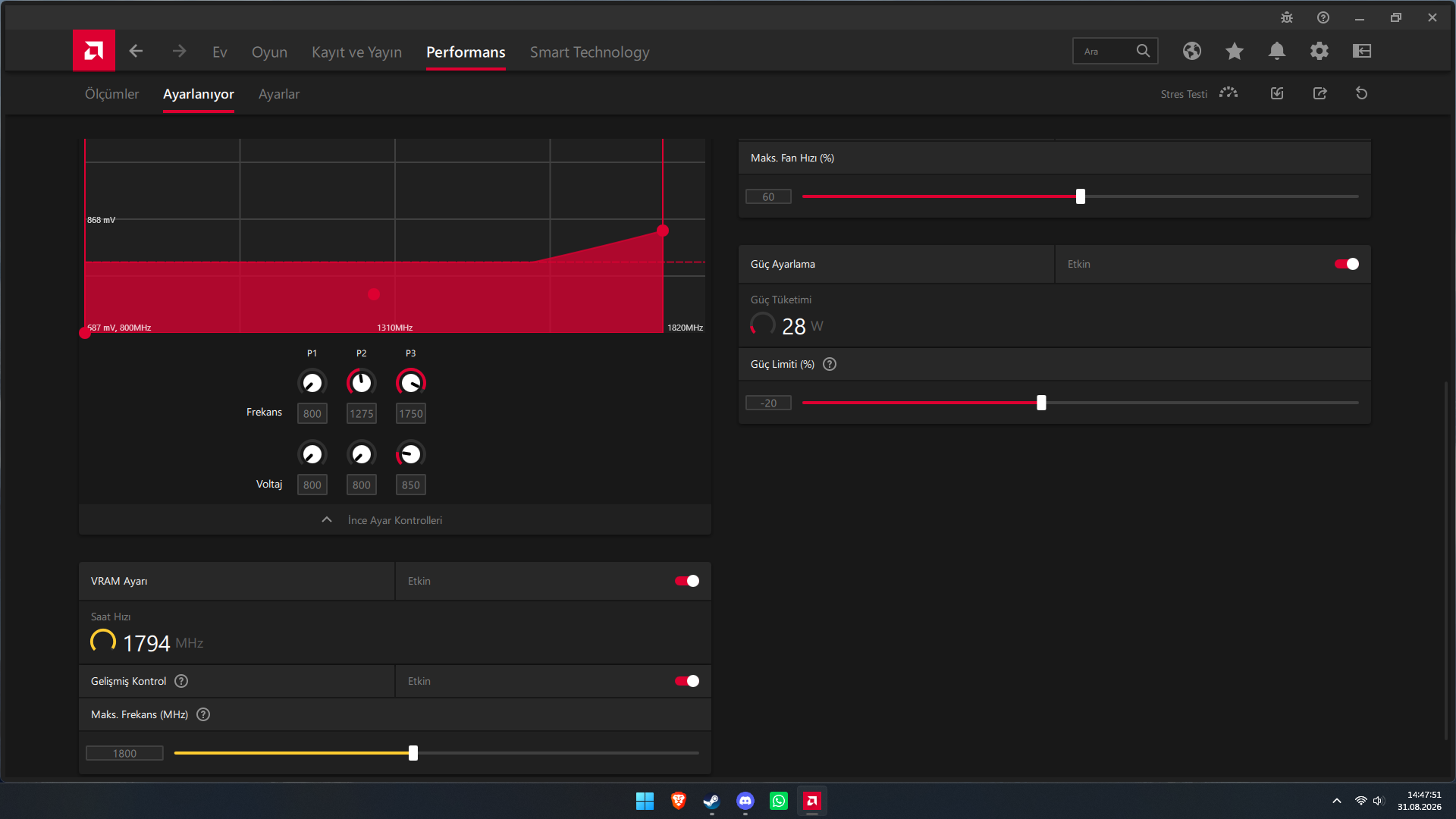Show help for Maks. Frekans (MHz)
1456x819 pixels.
point(203,714)
